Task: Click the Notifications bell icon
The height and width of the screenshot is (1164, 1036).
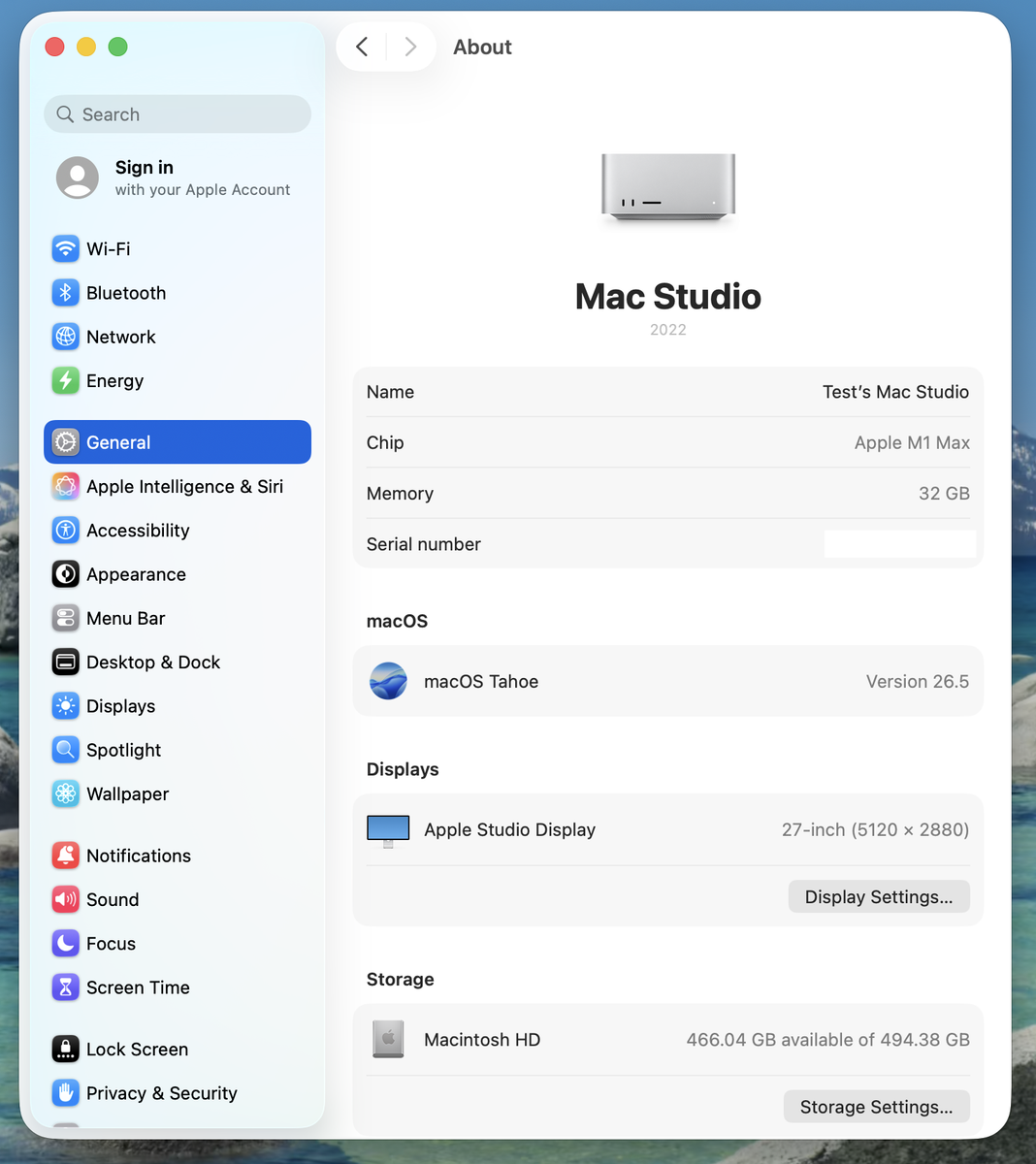Action: click(65, 856)
